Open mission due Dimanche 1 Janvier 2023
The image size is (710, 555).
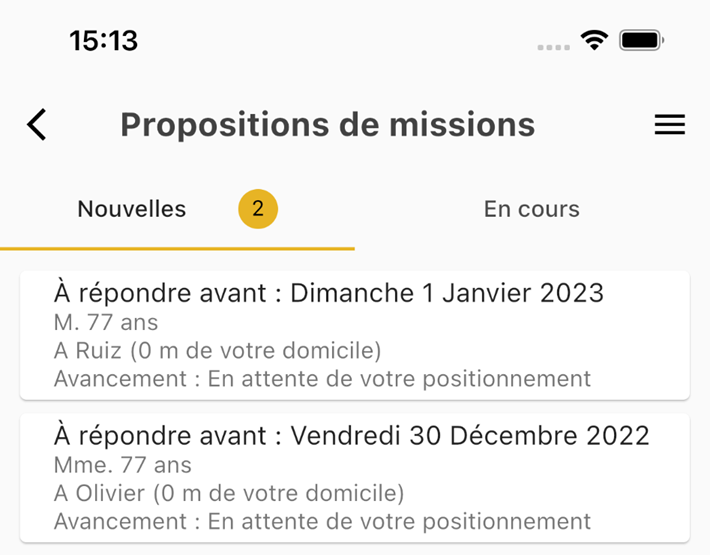pyautogui.click(x=355, y=335)
